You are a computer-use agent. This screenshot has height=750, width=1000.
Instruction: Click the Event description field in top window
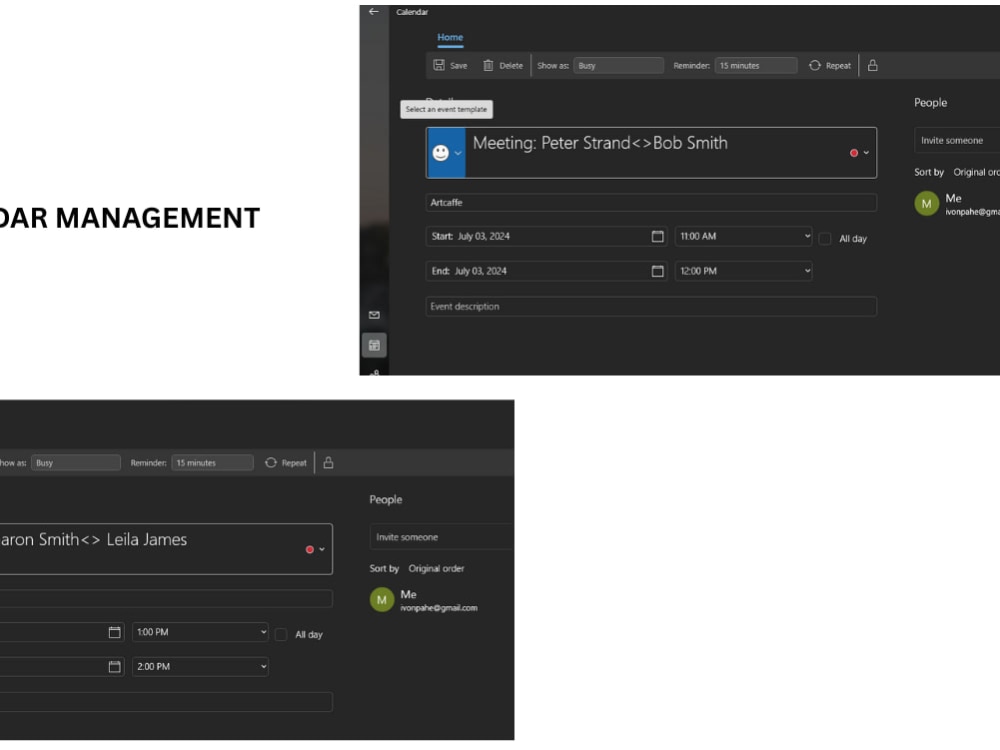click(x=651, y=306)
